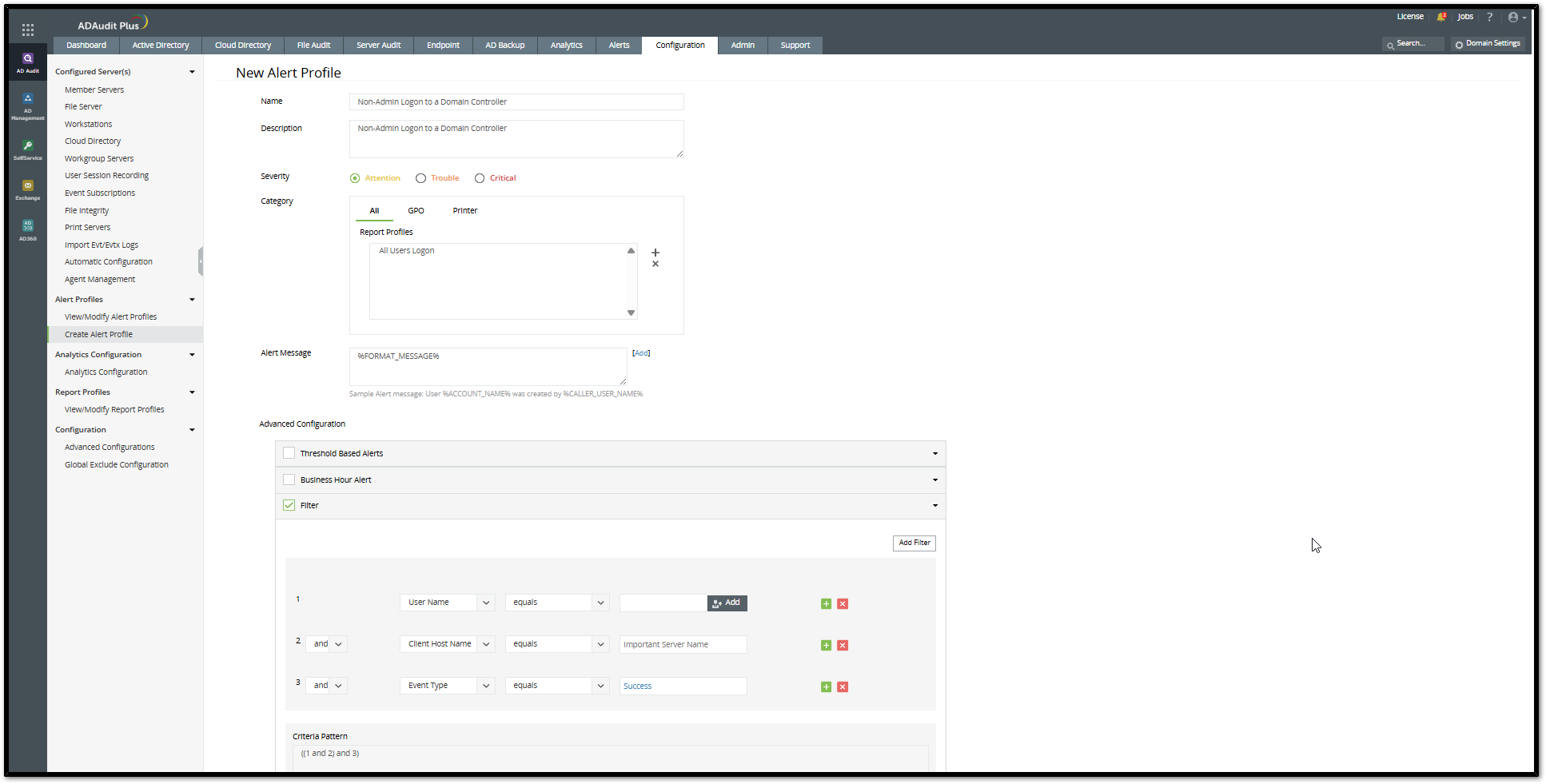Screen dimensions: 1546x784
Task: Uncheck the Filter checkbox
Action: (289, 506)
